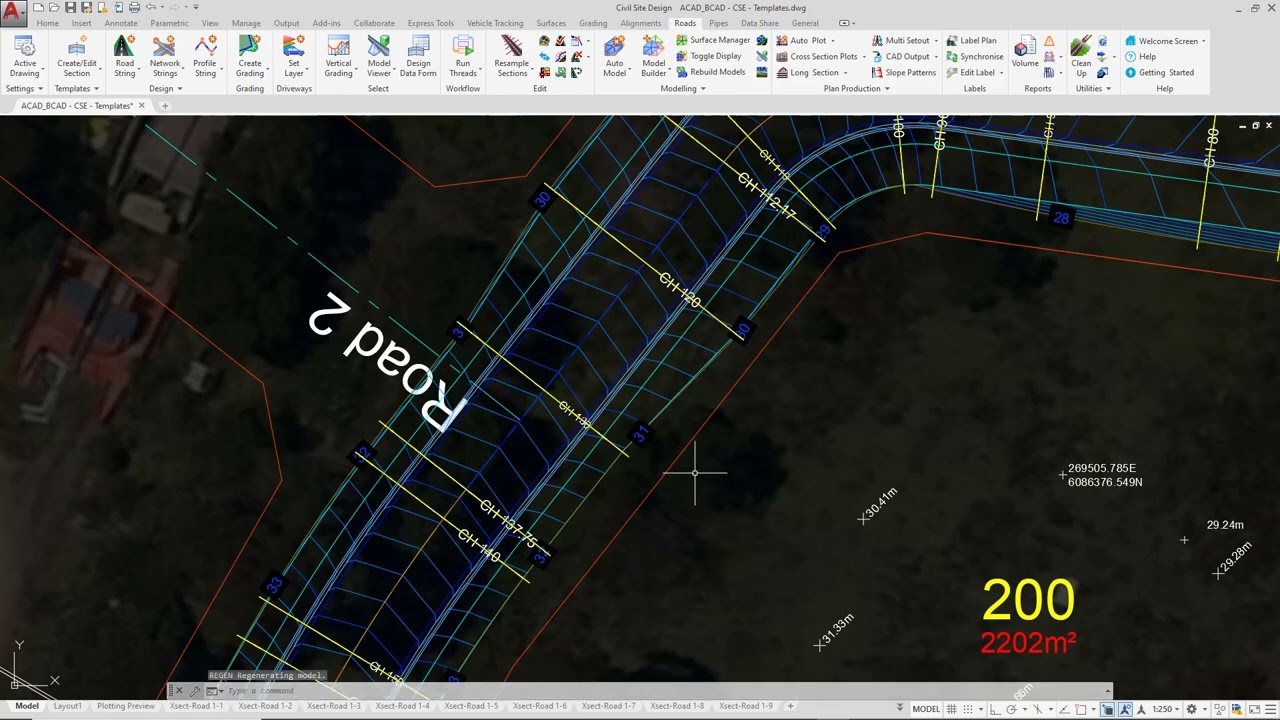Add a new layout tab with plus button
Screen dimensions: 1280x720
[x=790, y=706]
